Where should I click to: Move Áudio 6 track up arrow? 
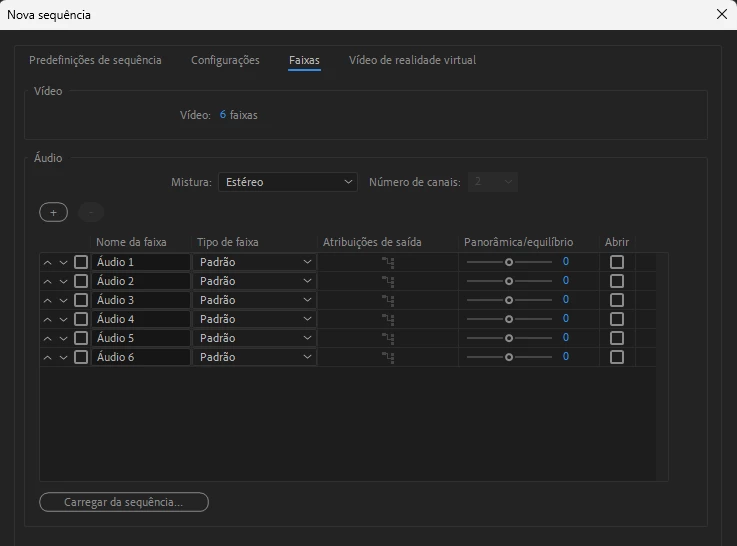[47, 358]
